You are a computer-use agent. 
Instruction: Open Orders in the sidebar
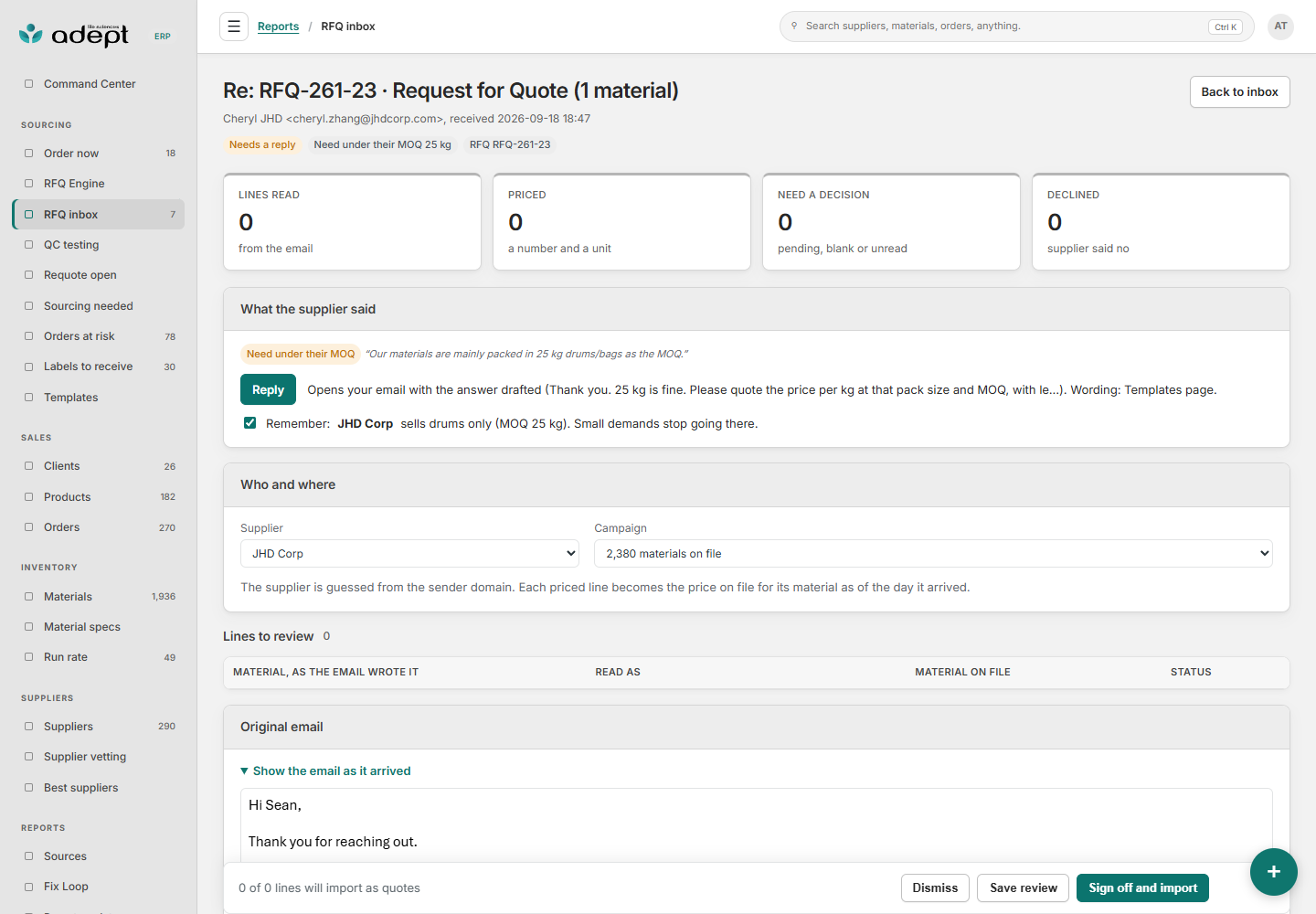(x=99, y=527)
